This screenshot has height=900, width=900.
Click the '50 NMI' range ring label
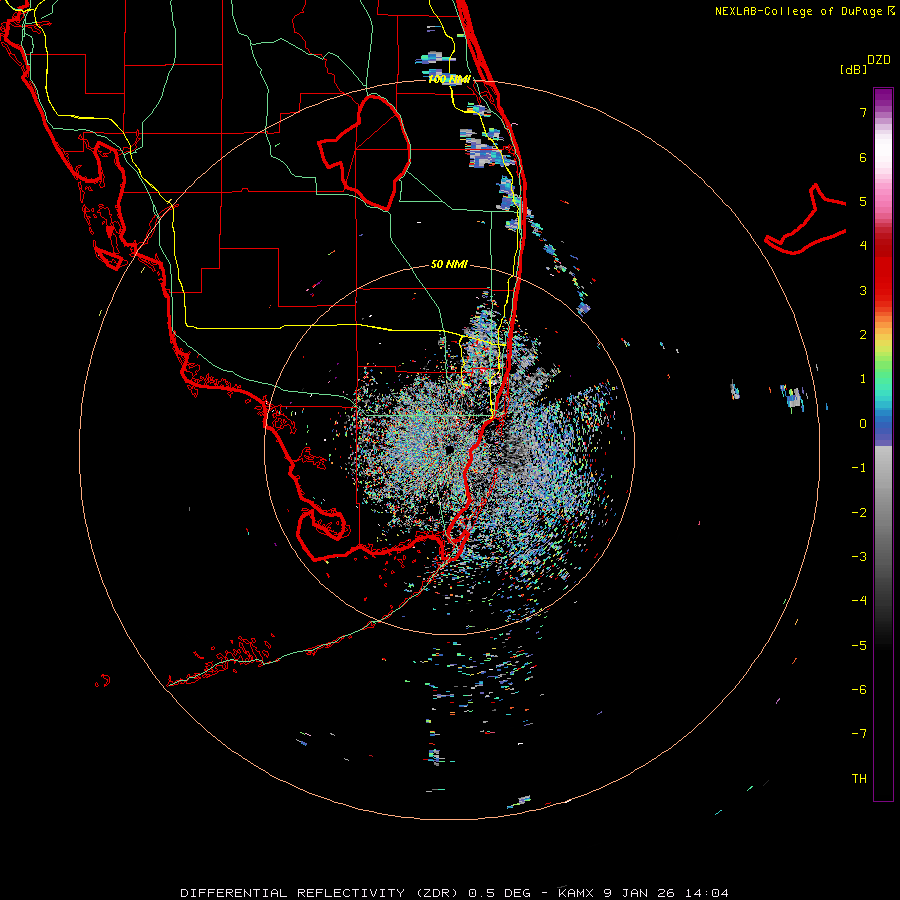[x=449, y=264]
